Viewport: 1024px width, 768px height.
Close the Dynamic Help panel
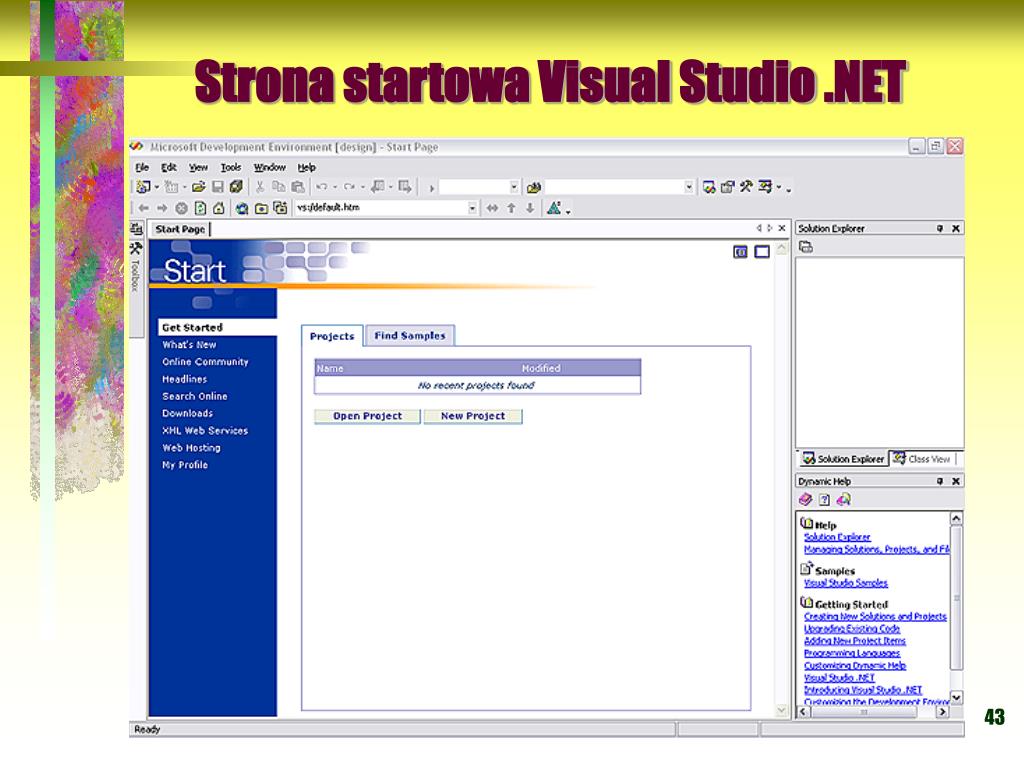(955, 481)
